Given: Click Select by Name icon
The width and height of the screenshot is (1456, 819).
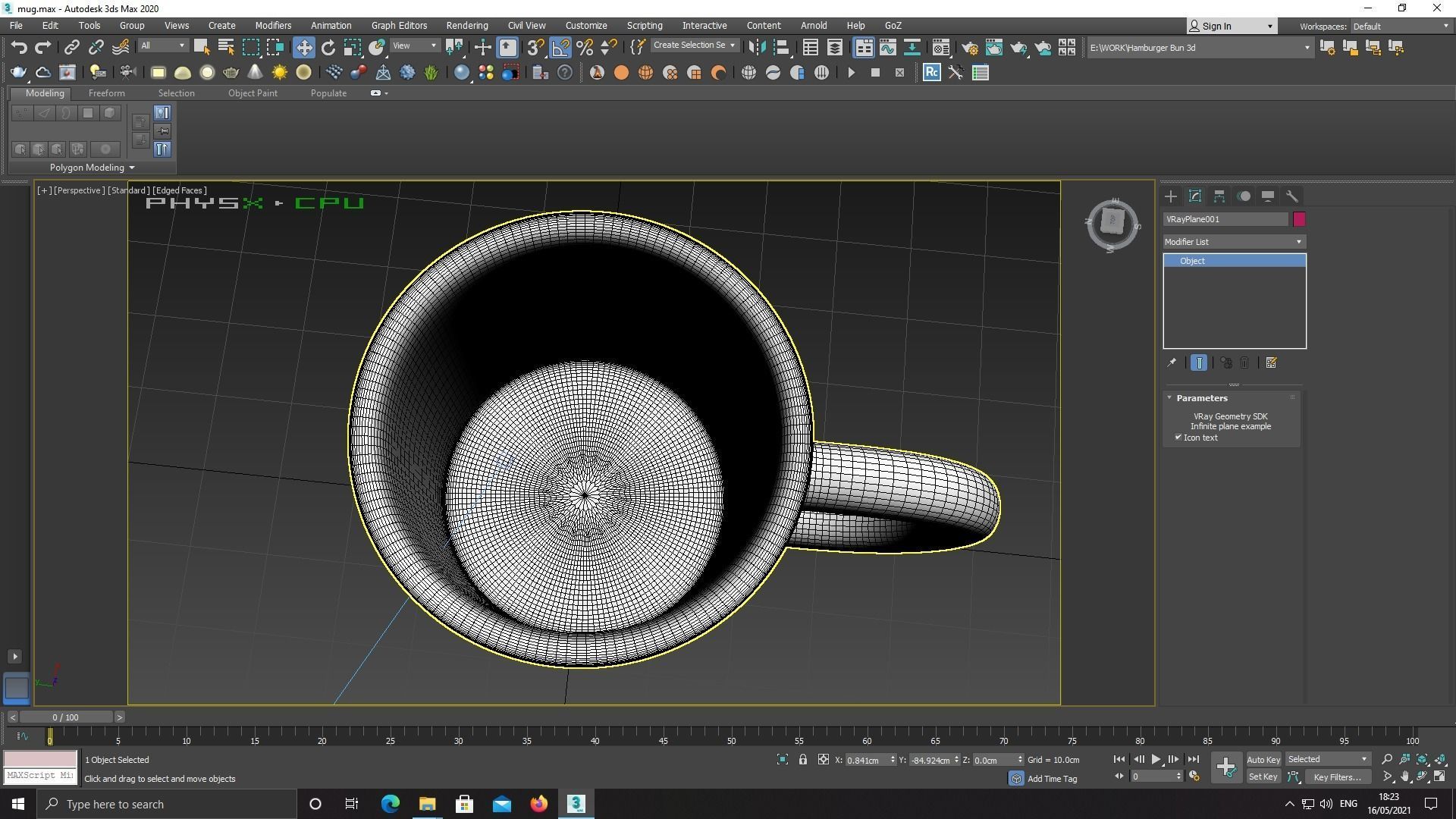Looking at the screenshot, I should 225,48.
